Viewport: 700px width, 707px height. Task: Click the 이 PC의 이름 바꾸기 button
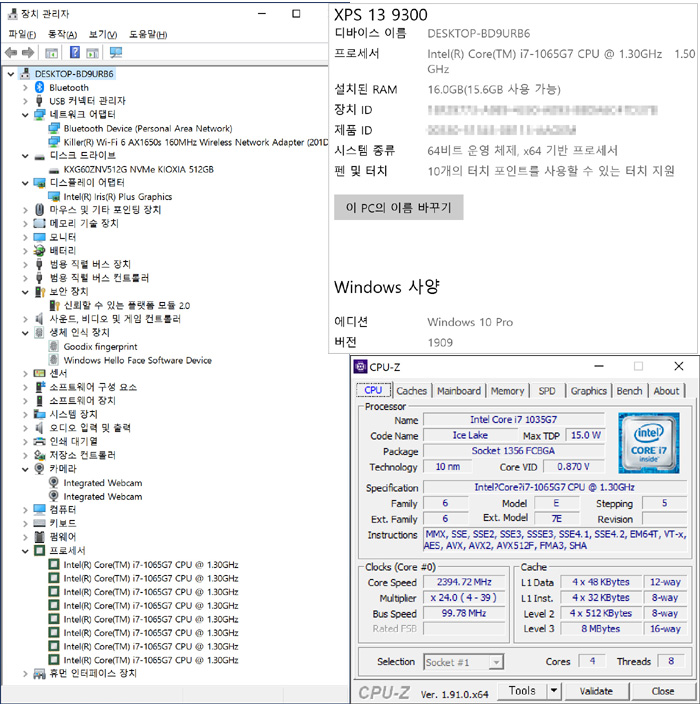pyautogui.click(x=399, y=207)
